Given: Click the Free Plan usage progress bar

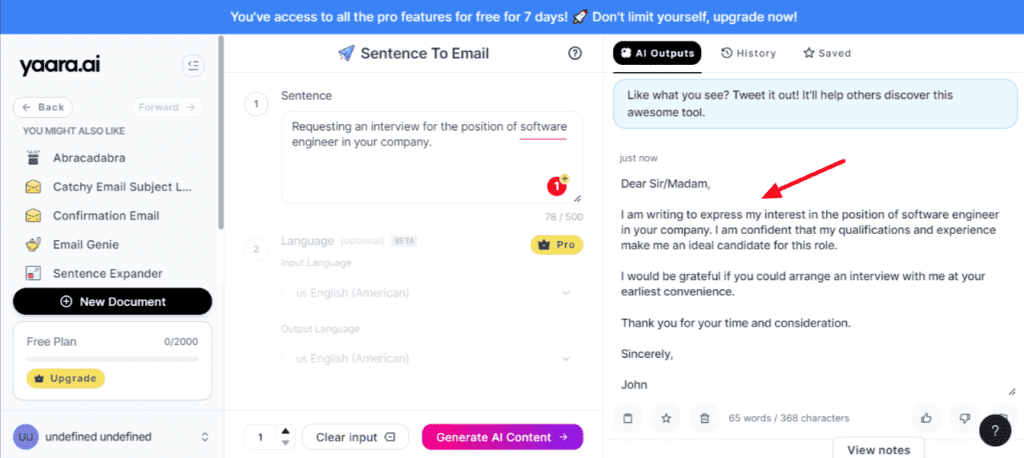Looking at the screenshot, I should 112,359.
